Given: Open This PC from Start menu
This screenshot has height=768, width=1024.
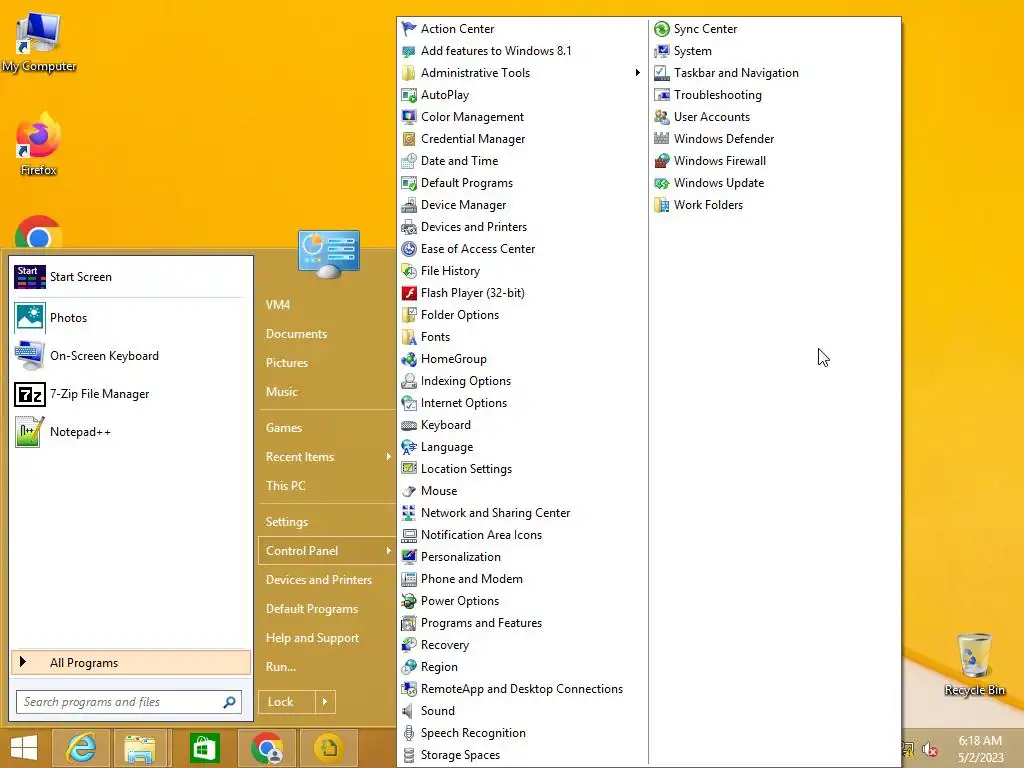Looking at the screenshot, I should [285, 486].
